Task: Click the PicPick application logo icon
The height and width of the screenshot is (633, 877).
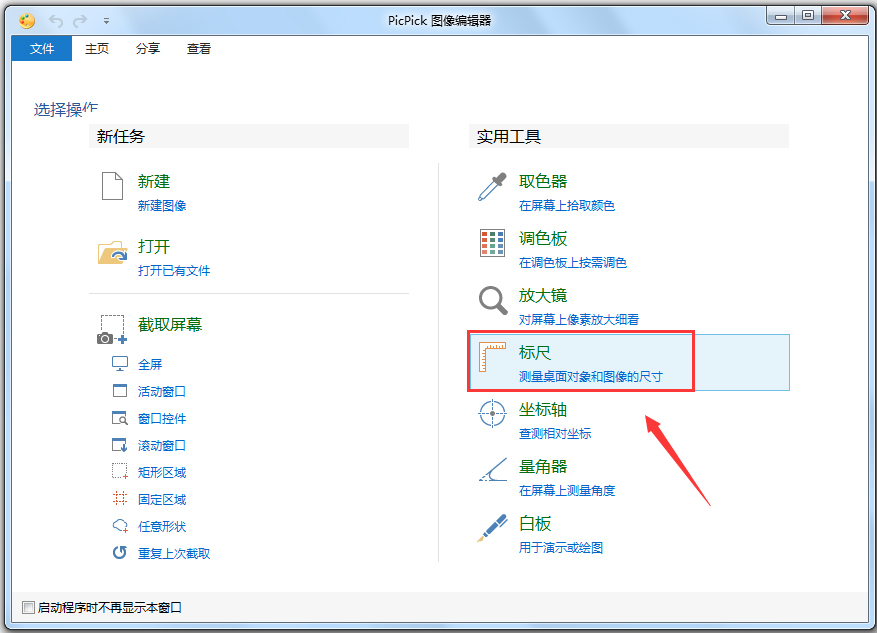Action: point(27,21)
